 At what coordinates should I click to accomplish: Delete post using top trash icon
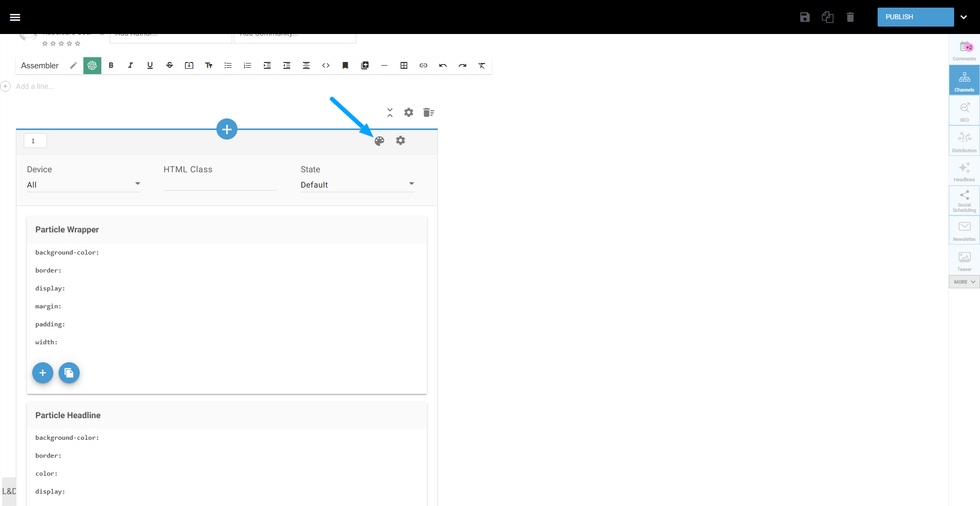click(850, 17)
